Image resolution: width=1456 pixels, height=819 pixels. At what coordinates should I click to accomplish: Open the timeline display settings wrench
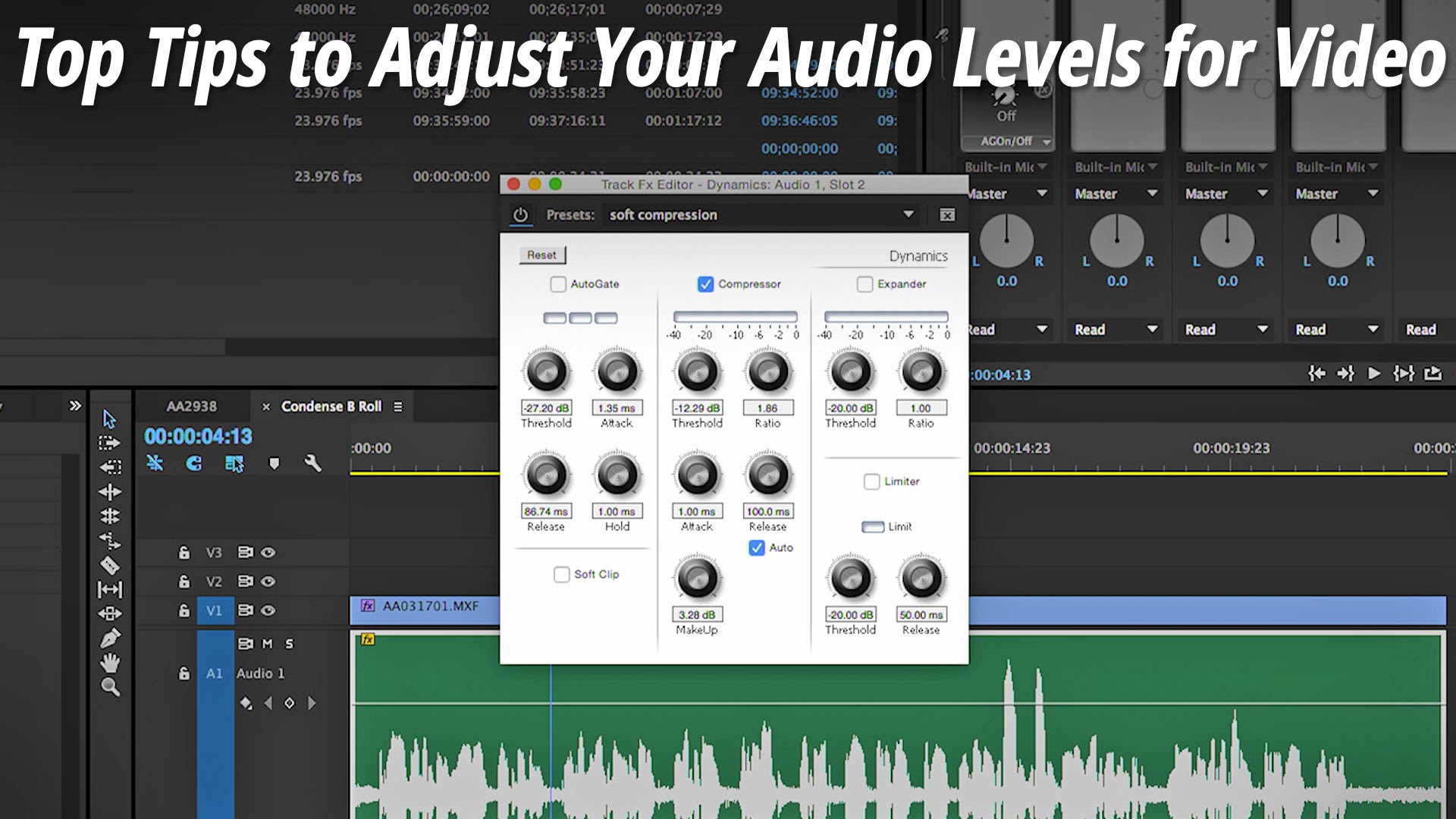point(312,463)
